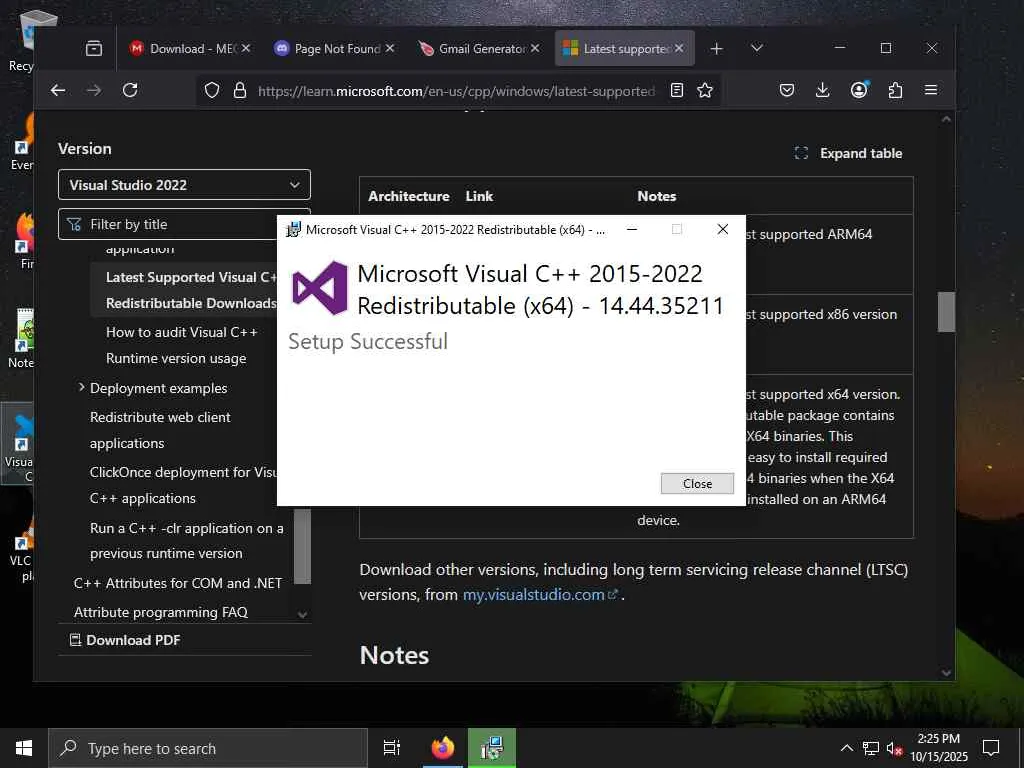Click the URL address bar field
This screenshot has height=768, width=1024.
(x=456, y=91)
